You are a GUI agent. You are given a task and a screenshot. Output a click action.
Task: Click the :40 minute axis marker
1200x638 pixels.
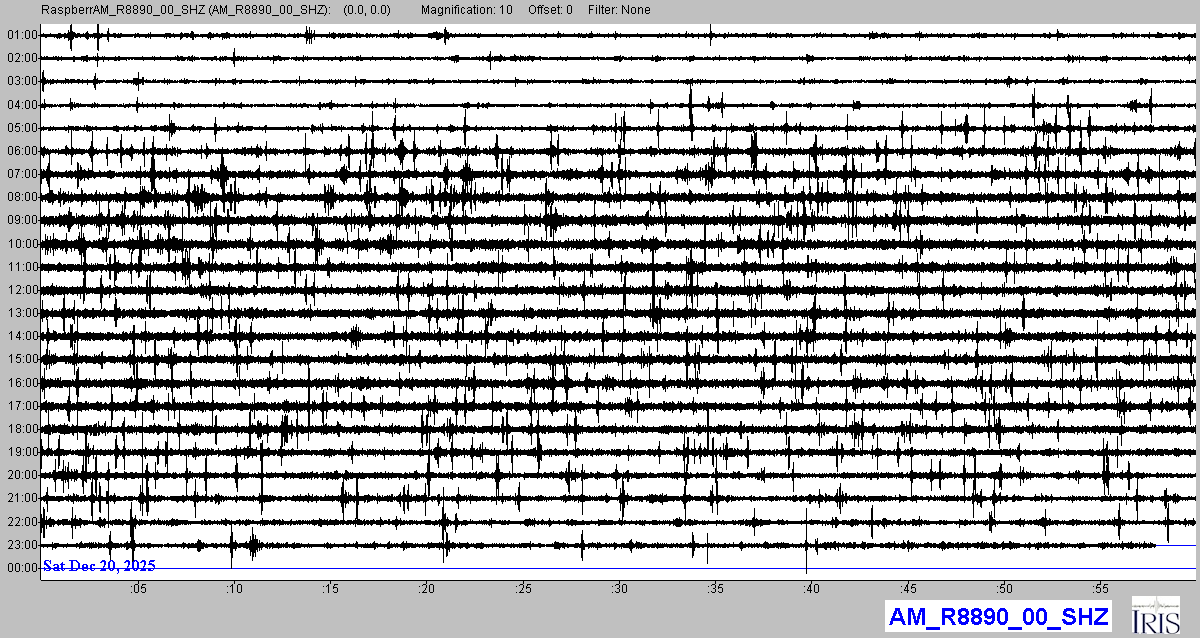pos(813,588)
